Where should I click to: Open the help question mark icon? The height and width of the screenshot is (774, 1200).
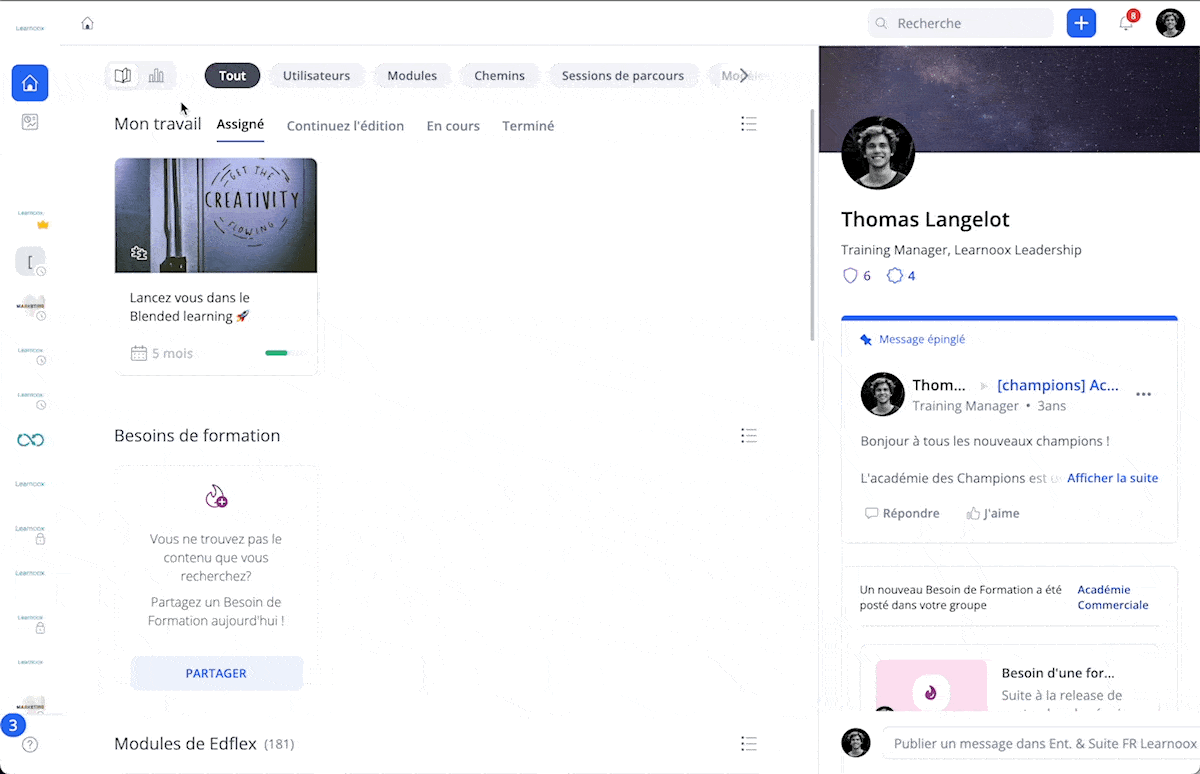point(30,744)
